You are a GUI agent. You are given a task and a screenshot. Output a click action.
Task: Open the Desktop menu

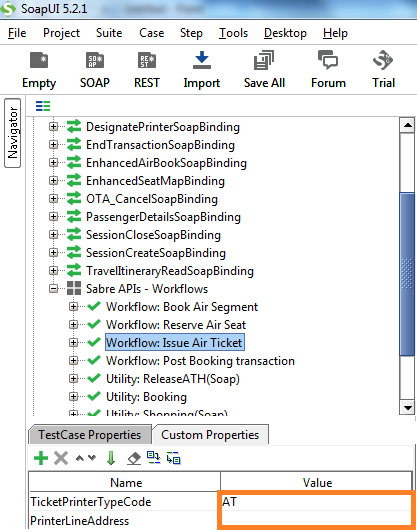click(285, 33)
